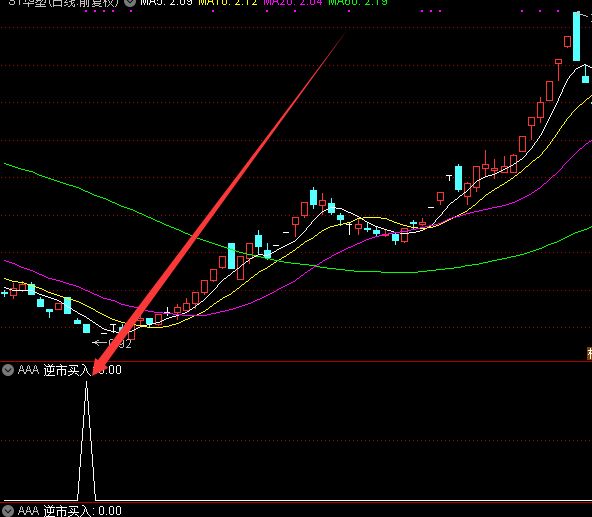The width and height of the screenshot is (592, 517).
Task: Click the 0.92 low price annotation
Action: click(120, 344)
